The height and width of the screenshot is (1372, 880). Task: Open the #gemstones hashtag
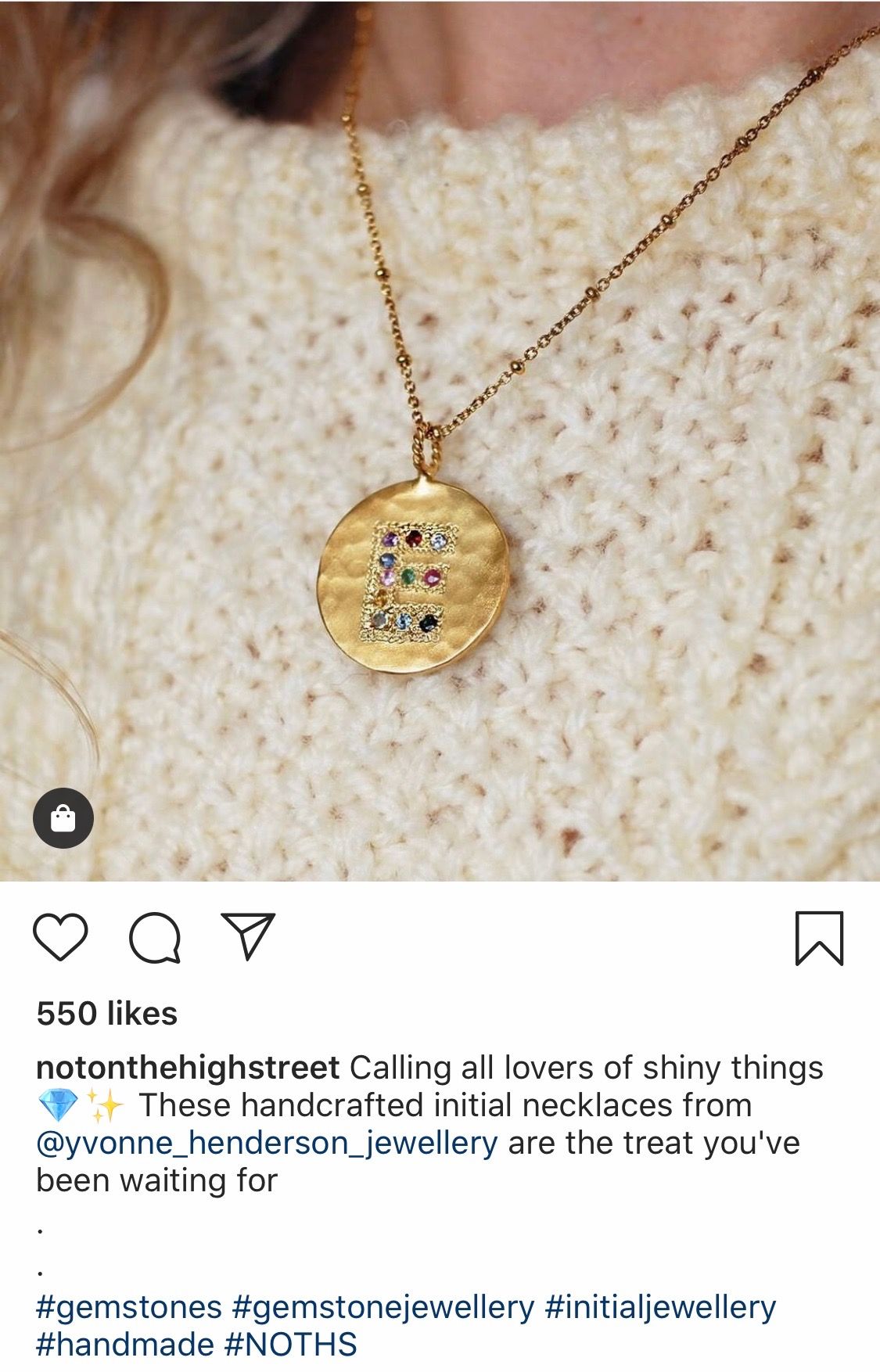click(x=129, y=1307)
